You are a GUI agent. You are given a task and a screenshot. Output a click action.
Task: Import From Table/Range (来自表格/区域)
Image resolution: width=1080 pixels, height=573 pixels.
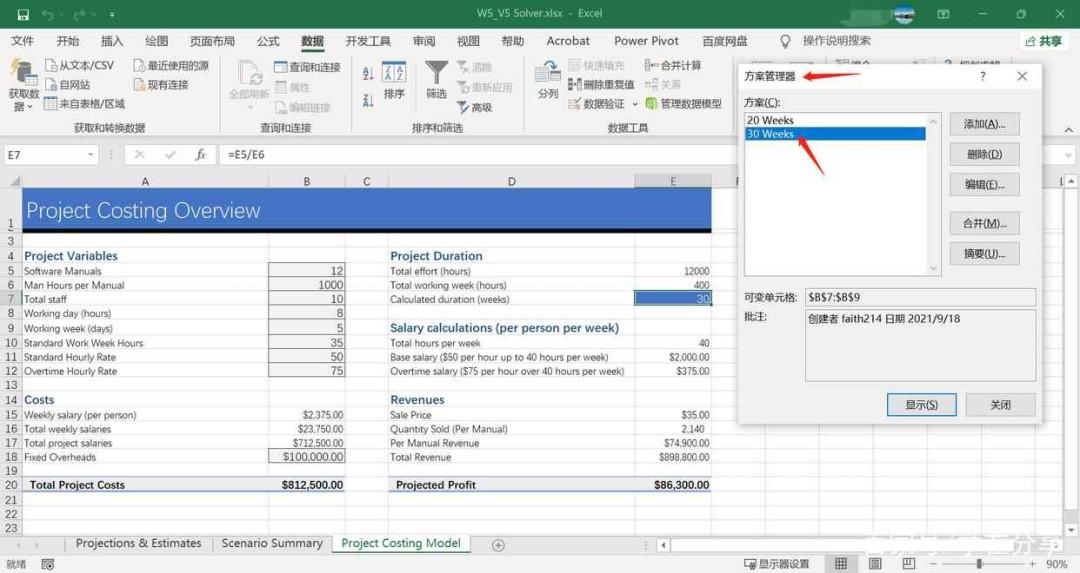click(85, 104)
